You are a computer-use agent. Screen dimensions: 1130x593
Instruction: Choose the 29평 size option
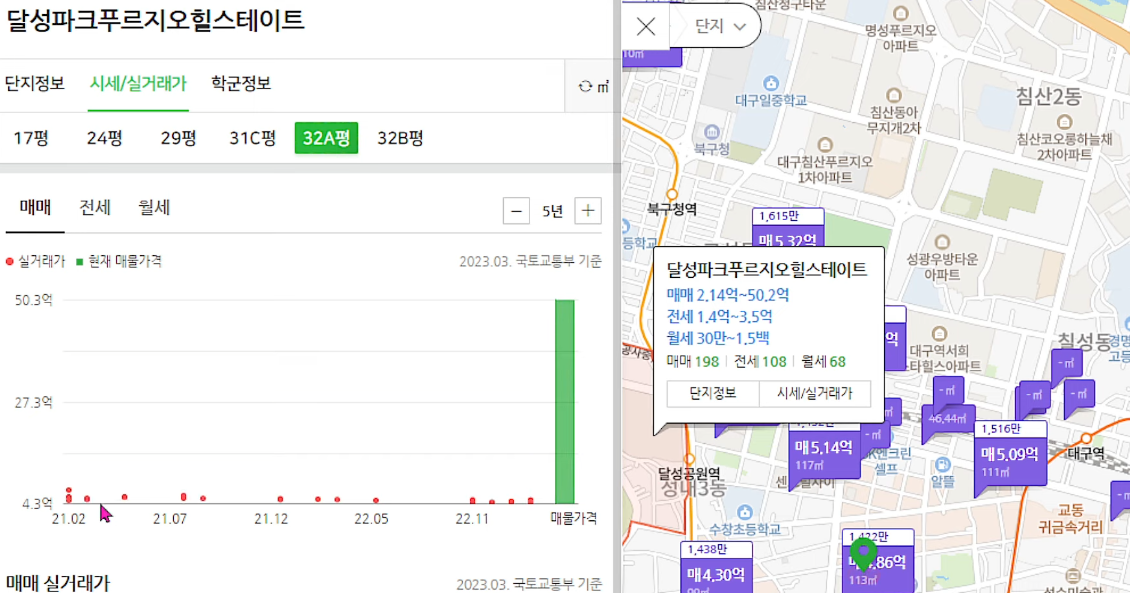(x=179, y=138)
